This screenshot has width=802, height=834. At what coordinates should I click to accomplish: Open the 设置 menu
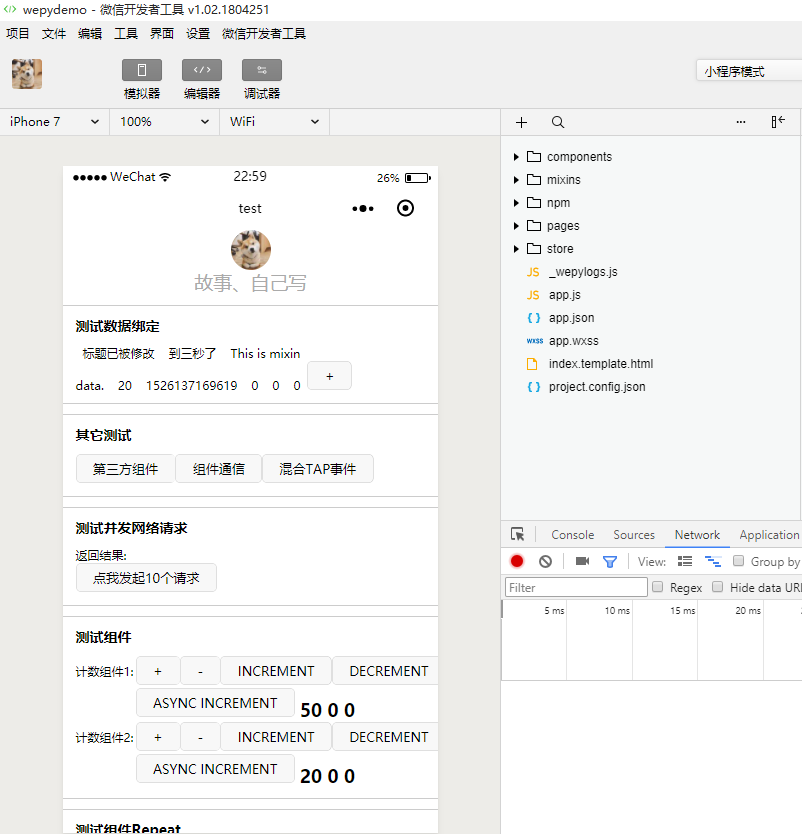tap(198, 34)
